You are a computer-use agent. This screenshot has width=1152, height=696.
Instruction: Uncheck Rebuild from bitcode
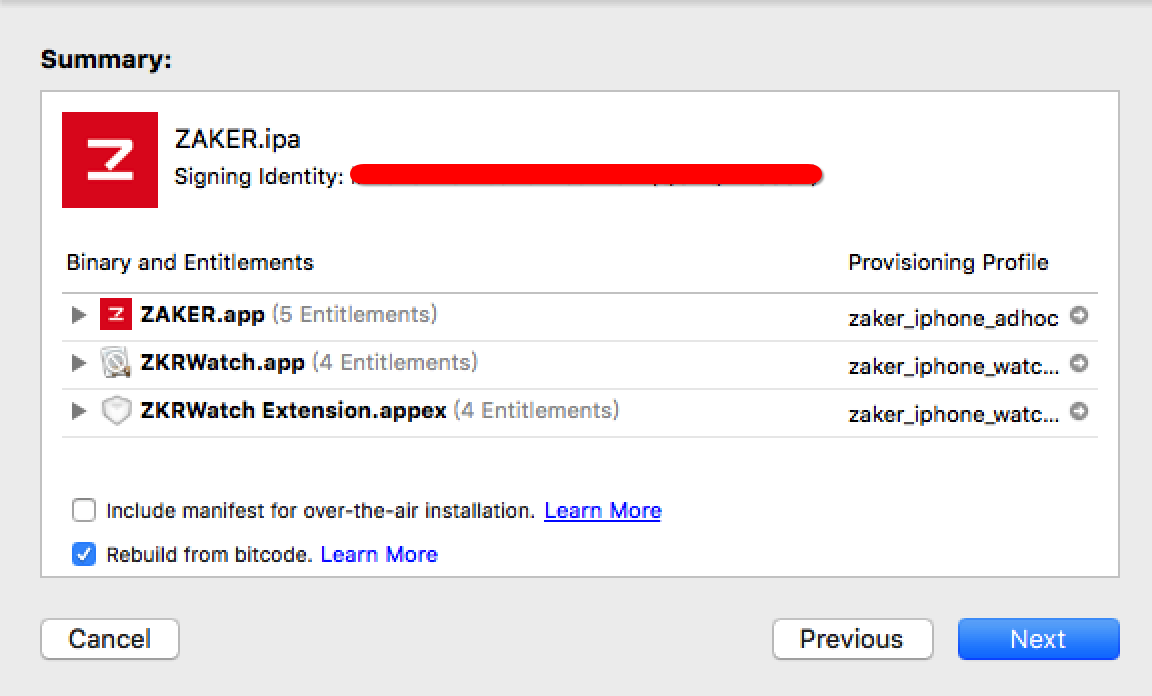84,553
